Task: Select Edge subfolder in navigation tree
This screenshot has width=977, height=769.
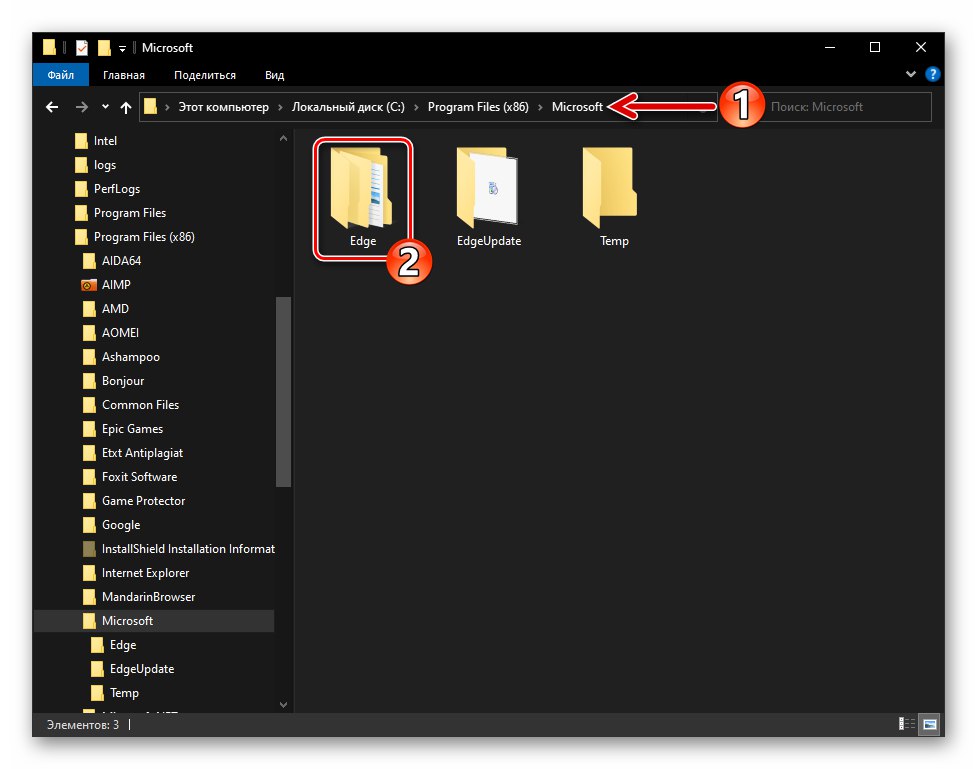Action: 113,645
